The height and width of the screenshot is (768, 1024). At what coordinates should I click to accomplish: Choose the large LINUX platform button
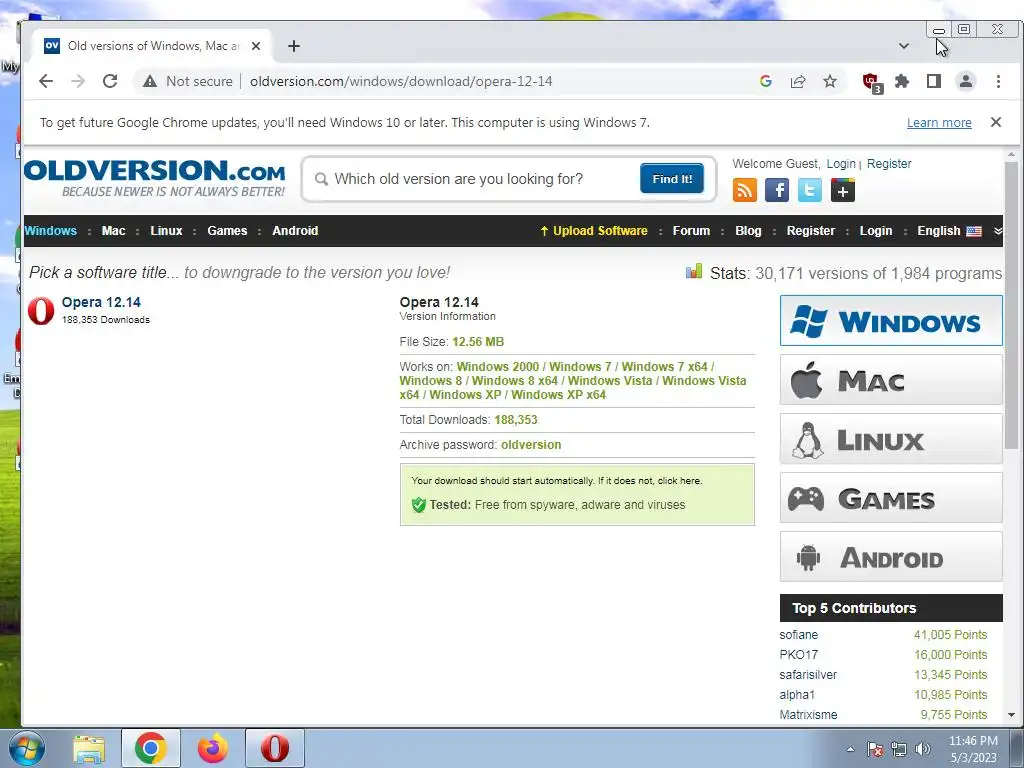pos(891,439)
